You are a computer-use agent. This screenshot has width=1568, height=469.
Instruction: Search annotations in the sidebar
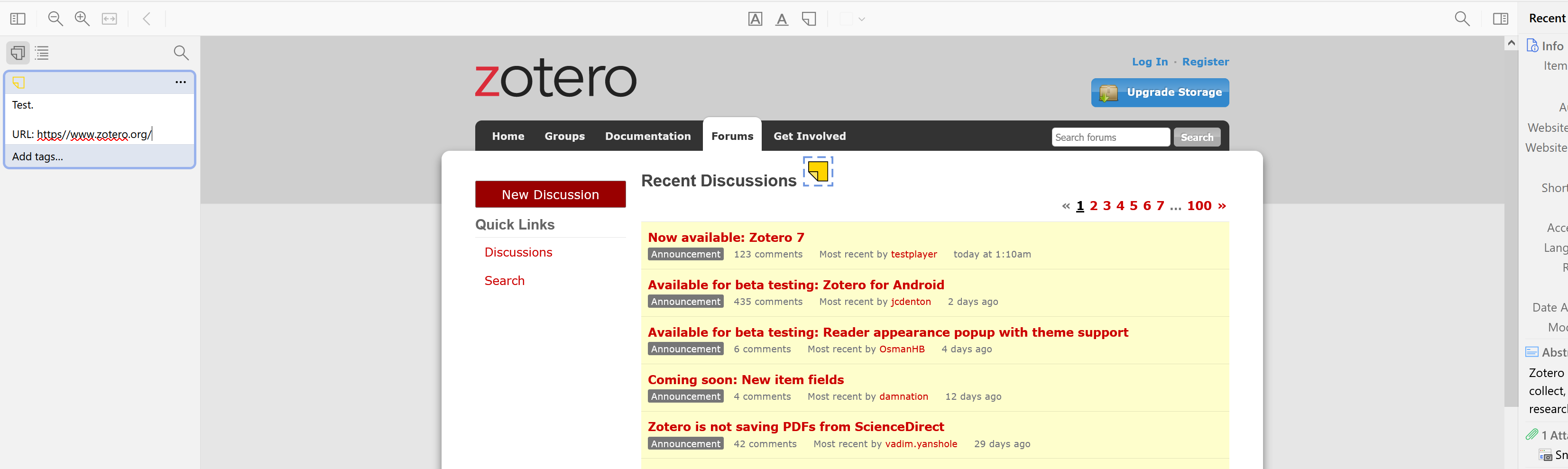point(181,53)
